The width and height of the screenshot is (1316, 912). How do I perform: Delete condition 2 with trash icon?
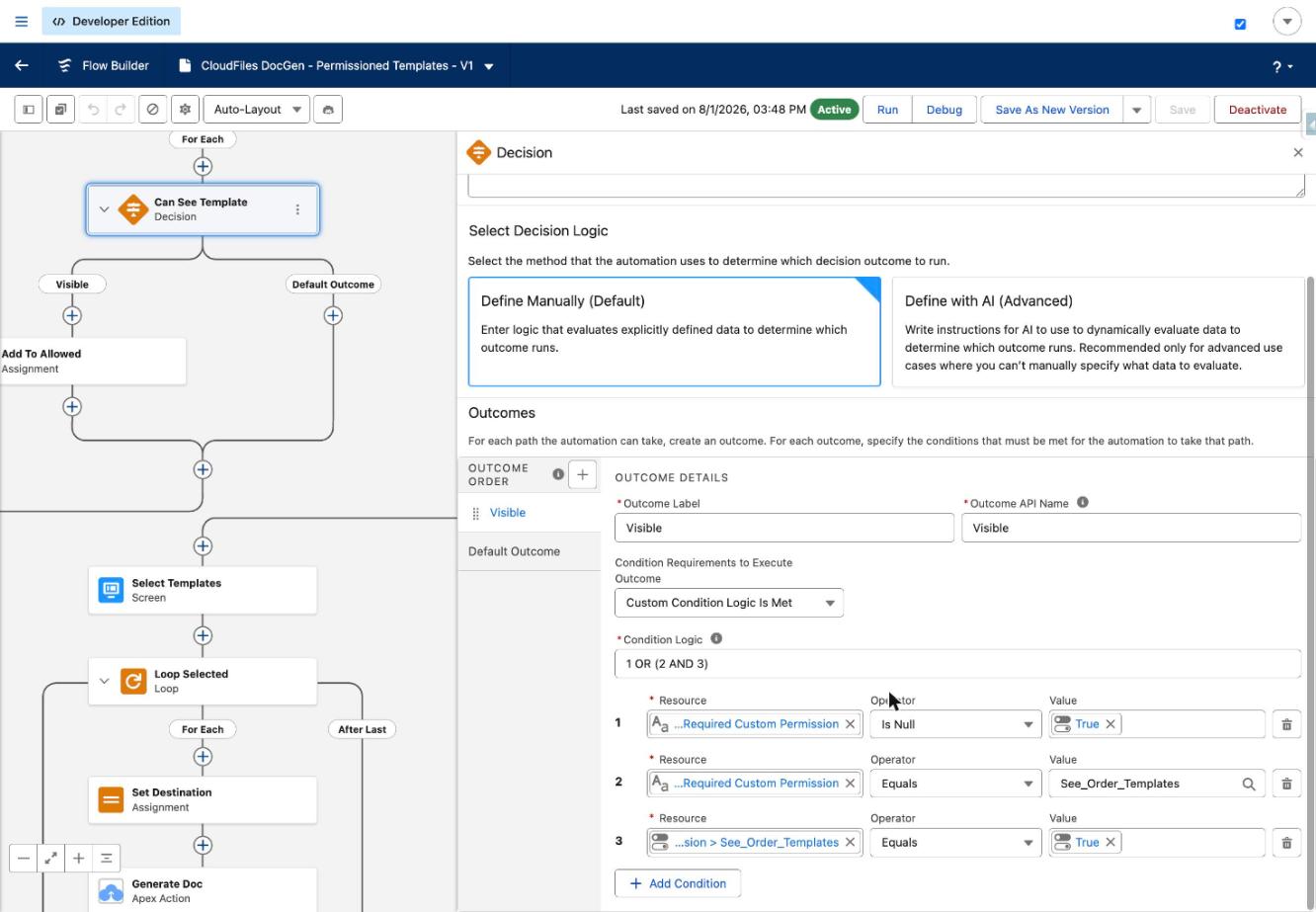[x=1286, y=784]
